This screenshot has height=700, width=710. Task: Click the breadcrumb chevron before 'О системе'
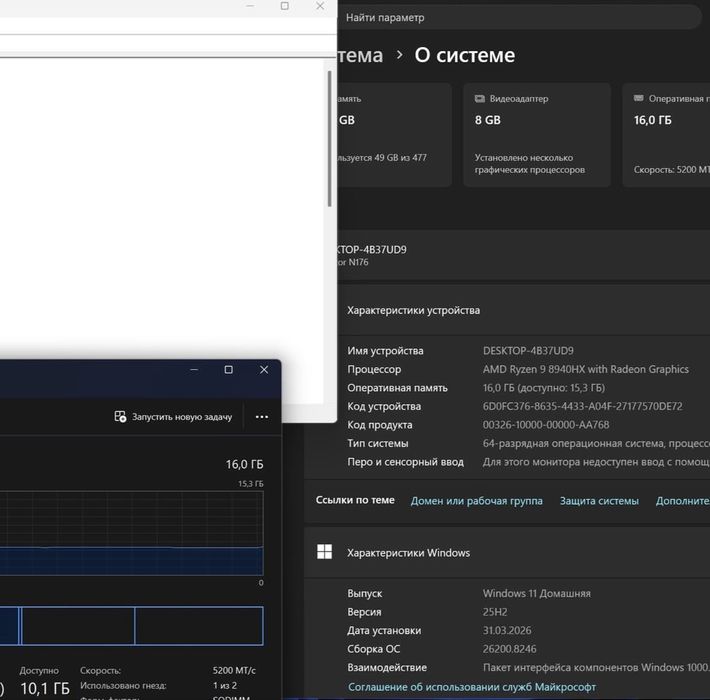[x=399, y=55]
